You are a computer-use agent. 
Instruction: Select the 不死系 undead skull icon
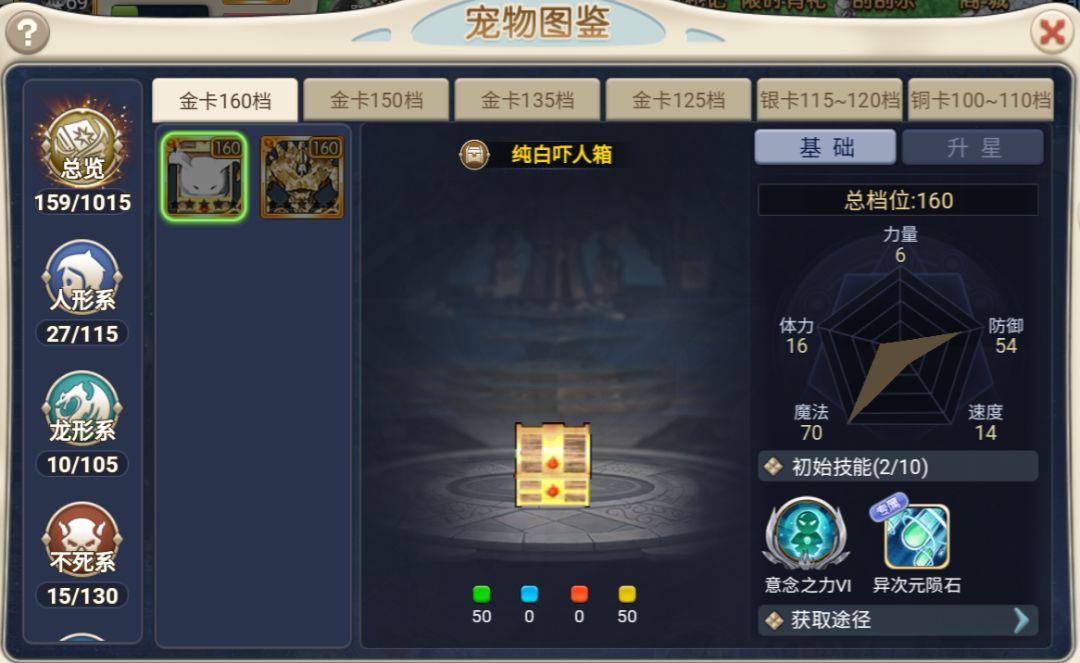pos(83,540)
